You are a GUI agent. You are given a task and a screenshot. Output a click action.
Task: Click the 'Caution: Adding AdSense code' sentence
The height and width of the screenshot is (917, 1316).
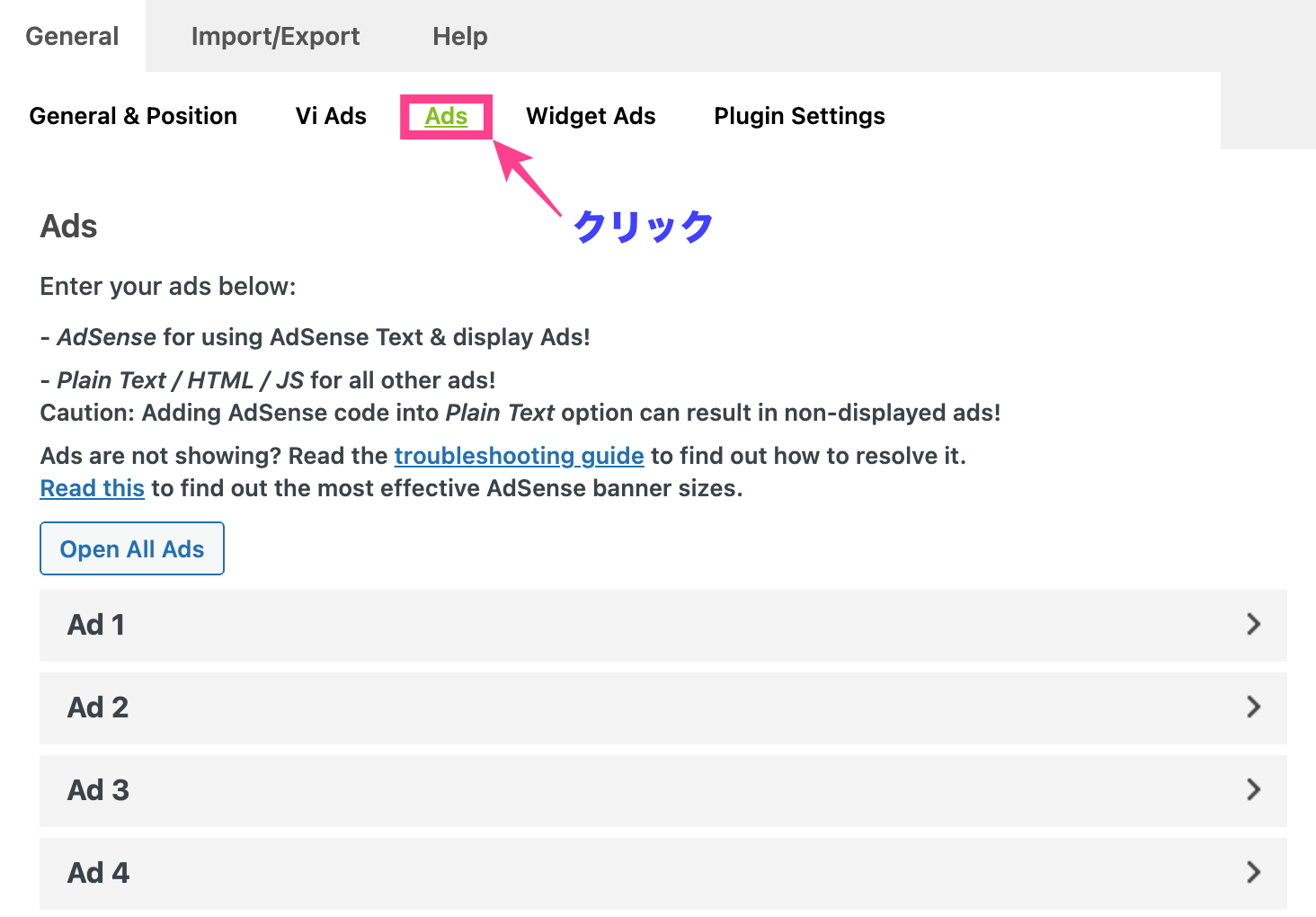tap(520, 413)
